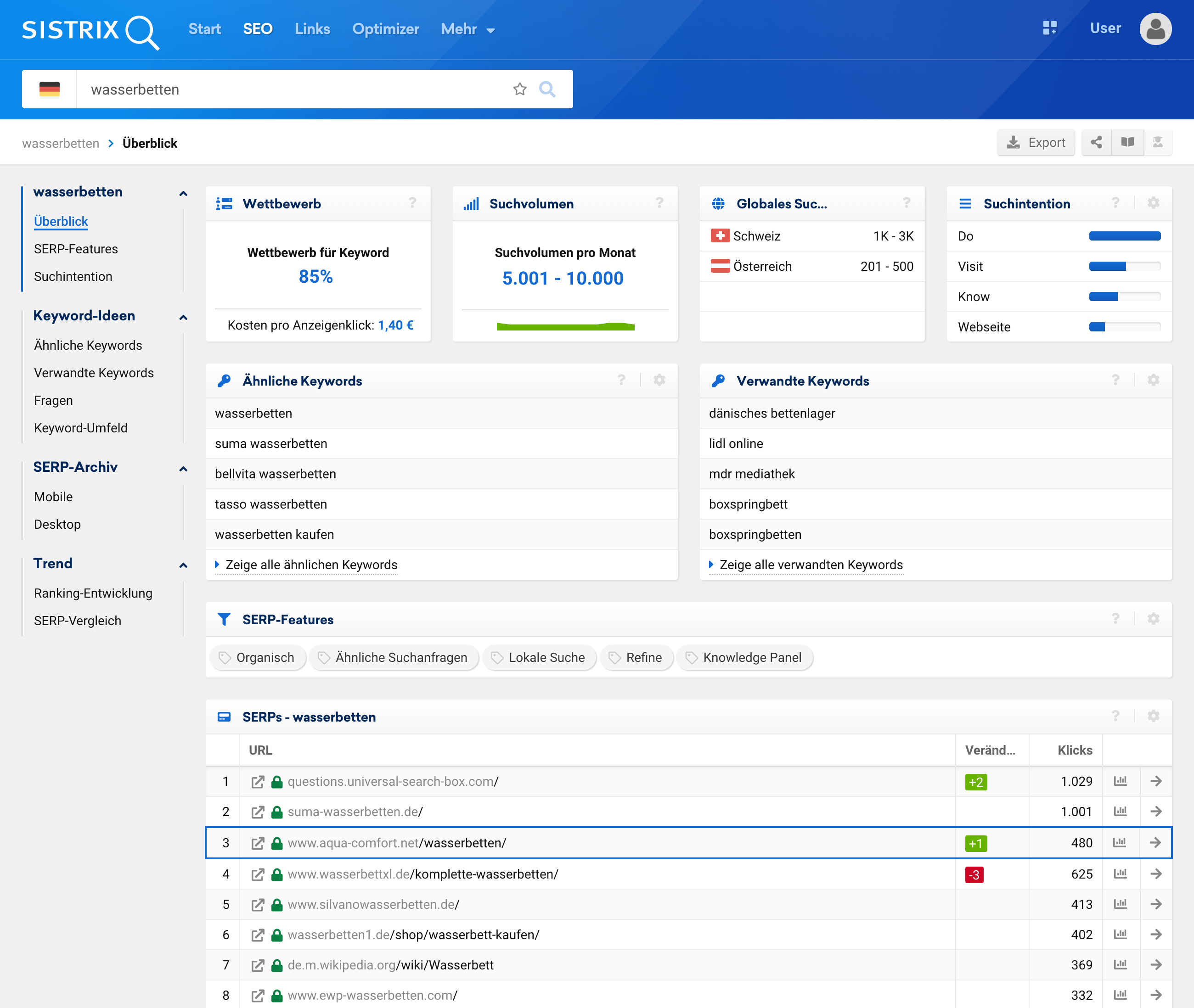The image size is (1194, 1008).
Task: Click external link icon for suma-wasserbetten.de
Action: 258,812
